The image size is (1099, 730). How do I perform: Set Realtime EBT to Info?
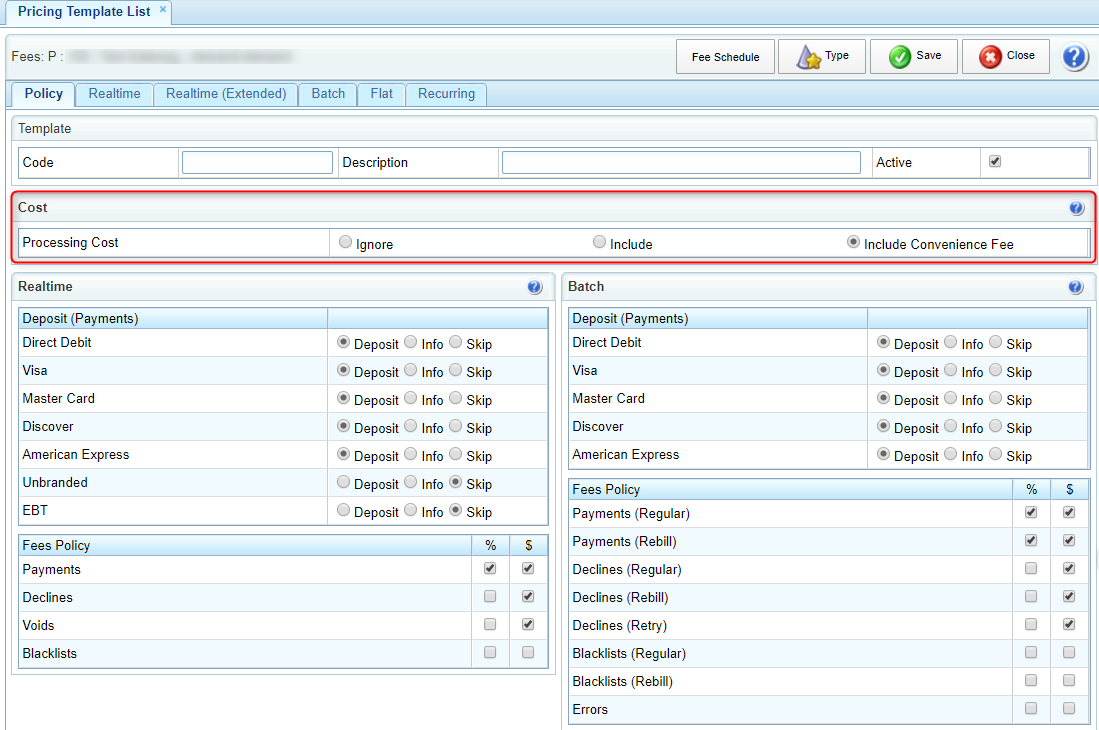pos(411,510)
